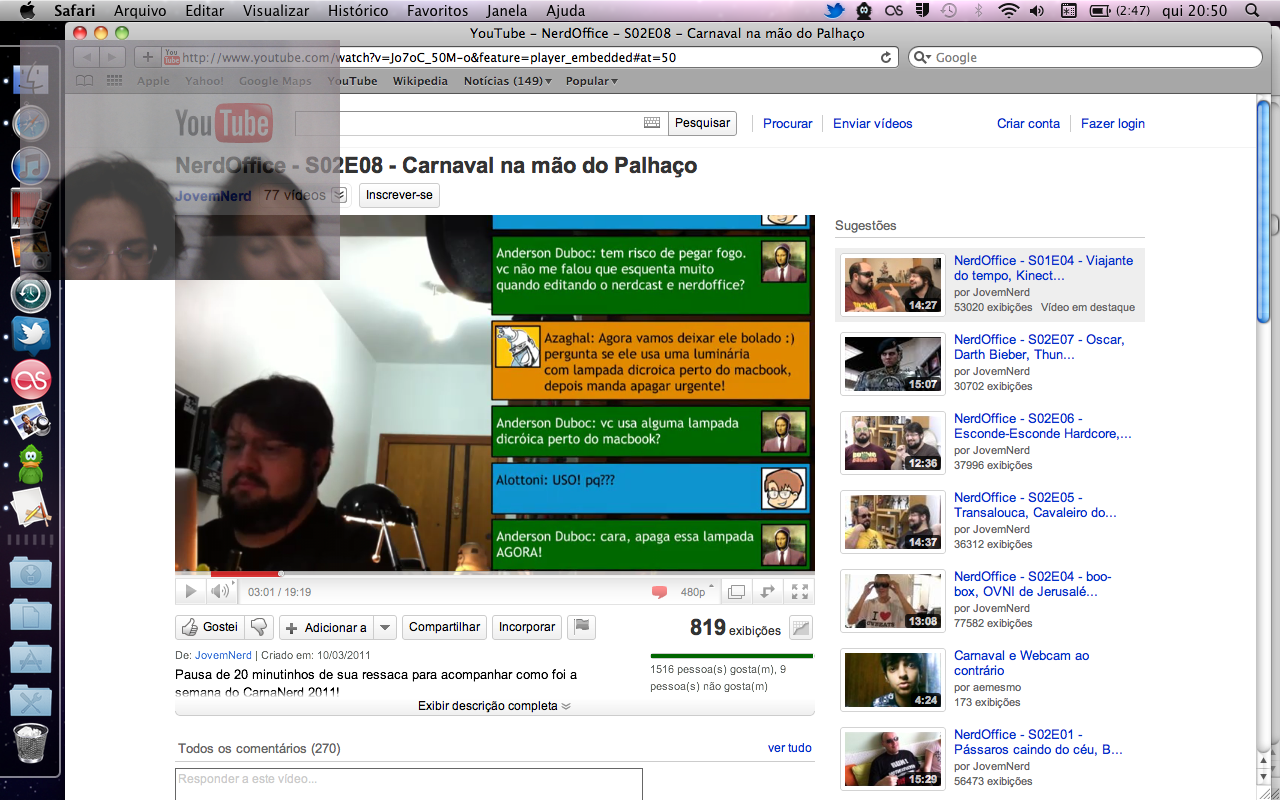Click the Wi-Fi status icon
The width and height of the screenshot is (1280, 800).
[1009, 11]
